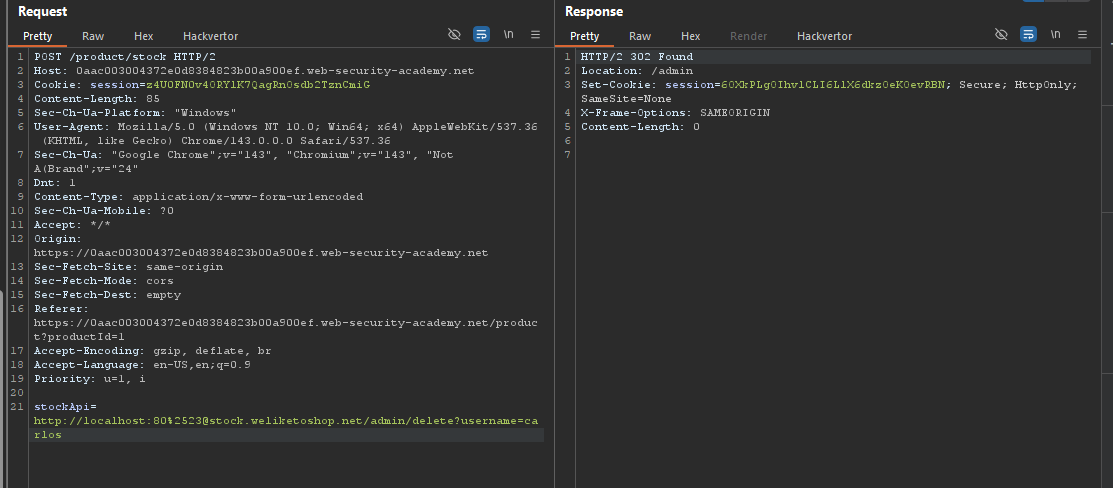
Task: Click the Content-Type urlencoded header
Action: 198,197
